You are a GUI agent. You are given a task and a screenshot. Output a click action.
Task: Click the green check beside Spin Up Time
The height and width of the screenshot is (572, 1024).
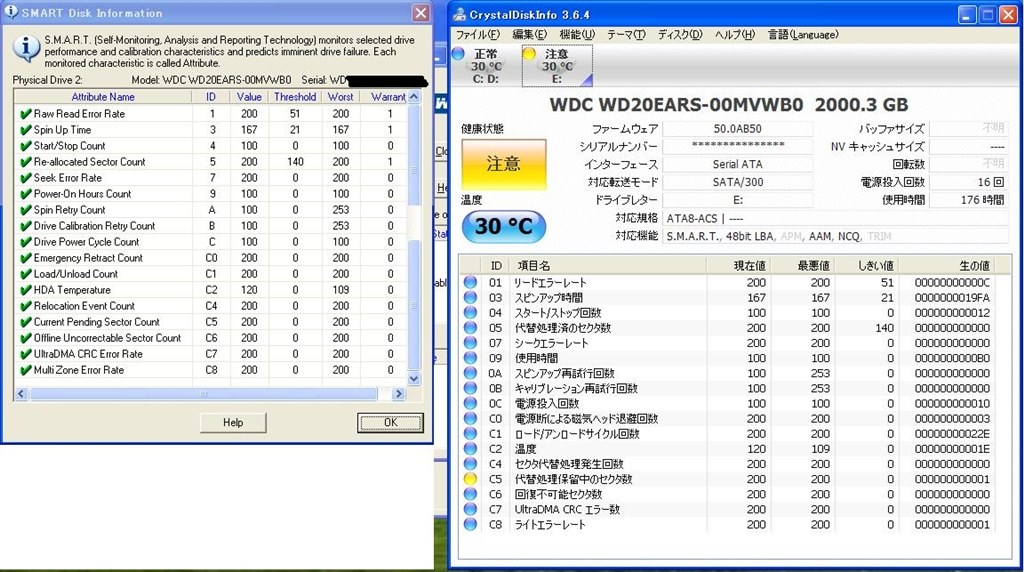pos(25,130)
